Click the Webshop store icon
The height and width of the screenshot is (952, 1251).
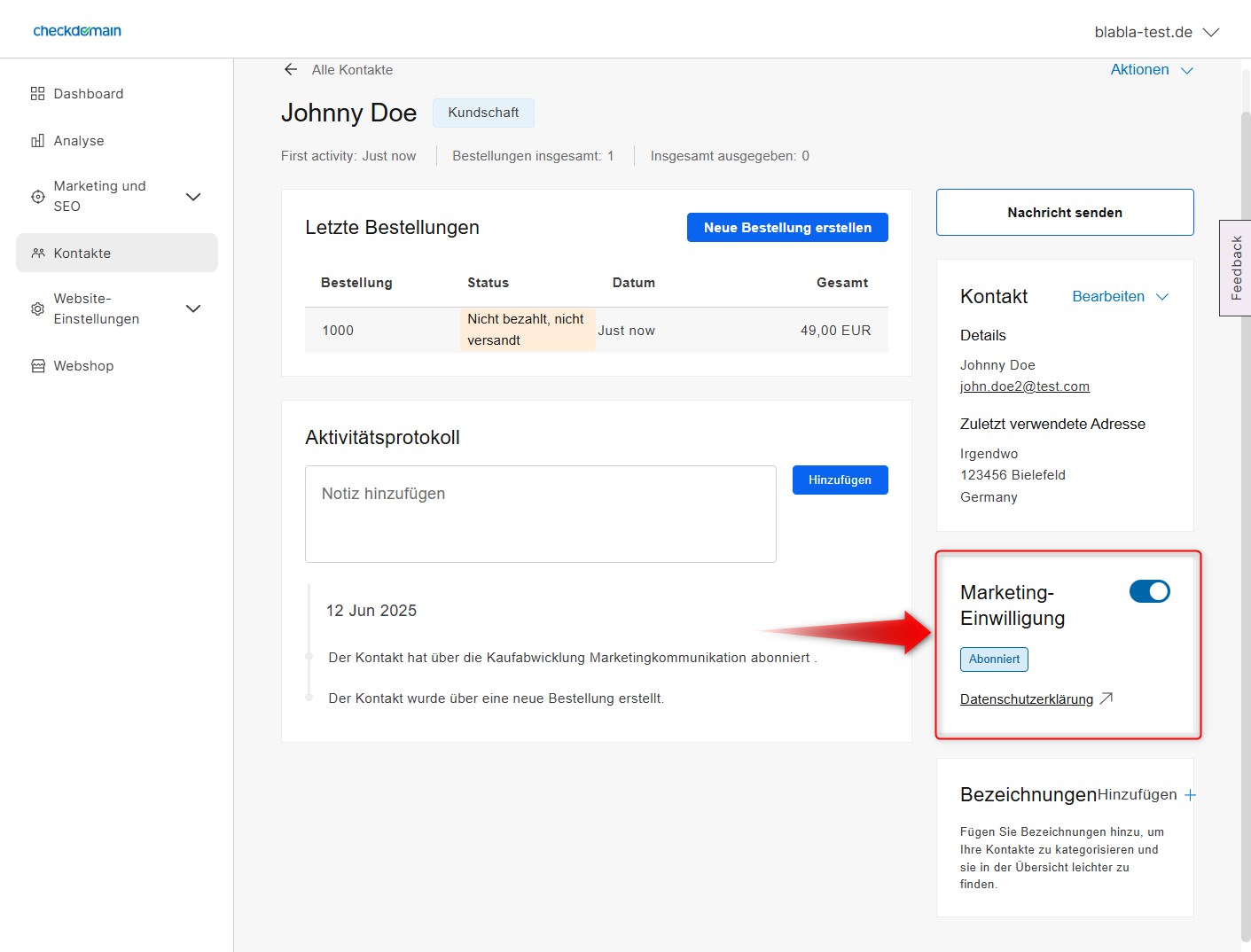(x=37, y=366)
